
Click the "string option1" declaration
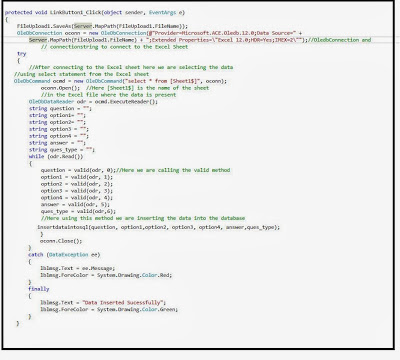pos(57,115)
